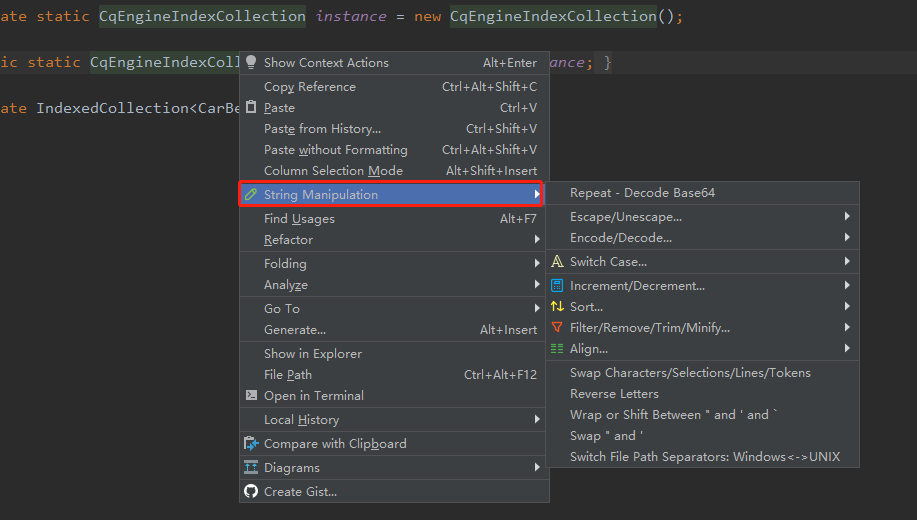Click the String Manipulation pencil icon
Viewport: 917px width, 520px height.
click(251, 194)
